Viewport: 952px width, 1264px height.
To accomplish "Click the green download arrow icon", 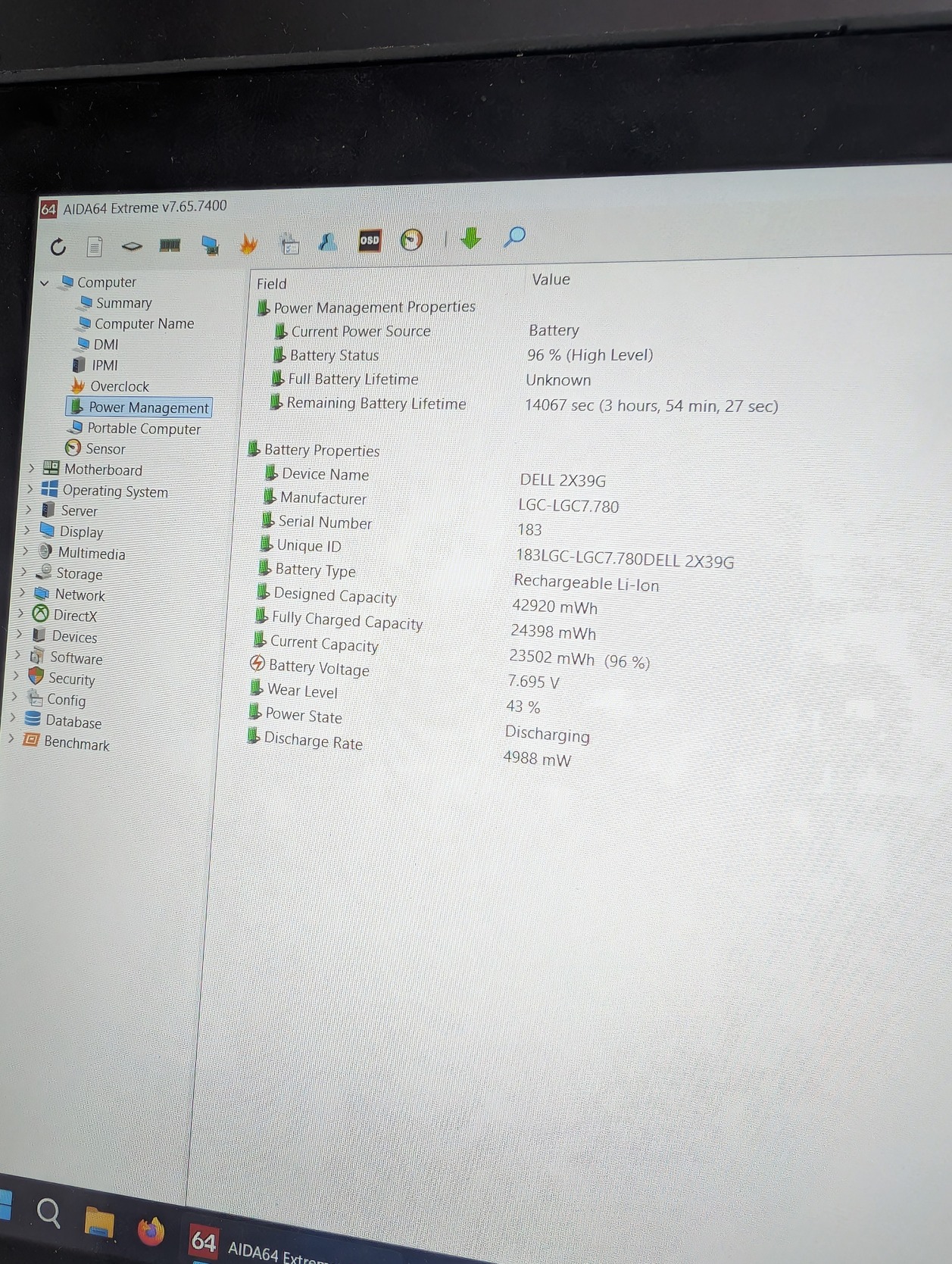I will (x=470, y=238).
